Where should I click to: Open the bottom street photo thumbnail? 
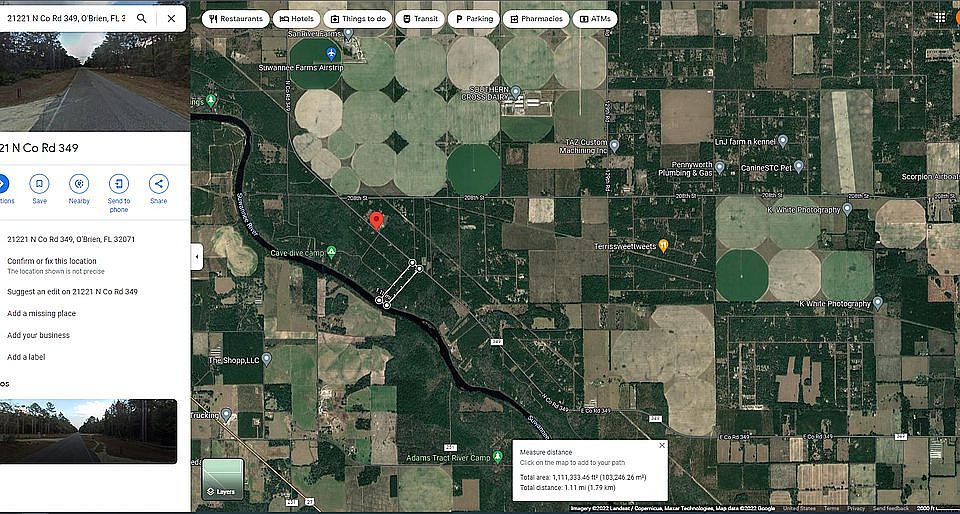point(88,431)
